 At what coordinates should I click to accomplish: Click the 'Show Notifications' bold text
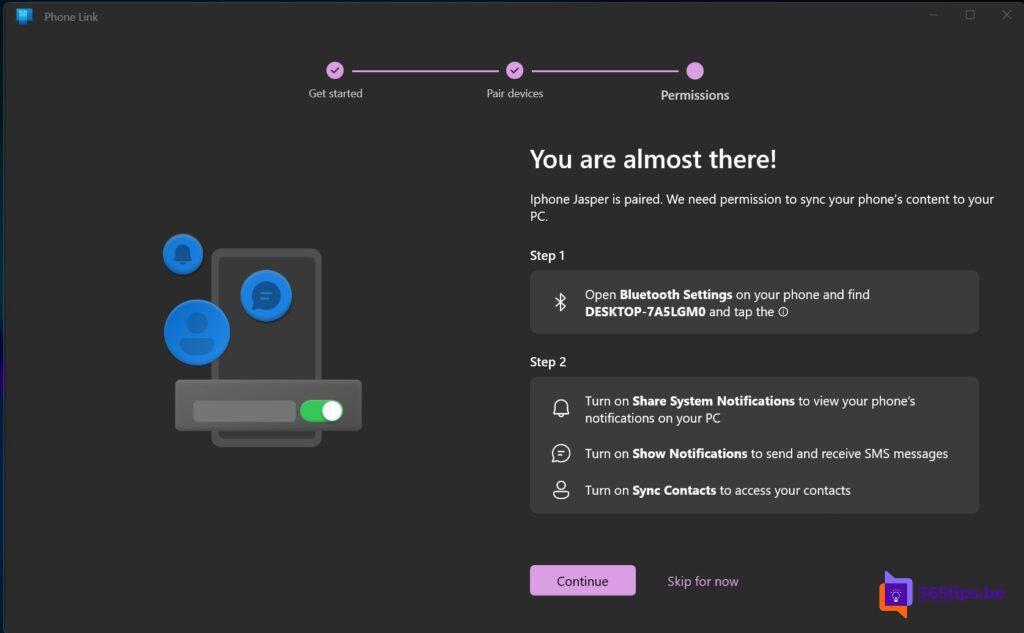690,453
